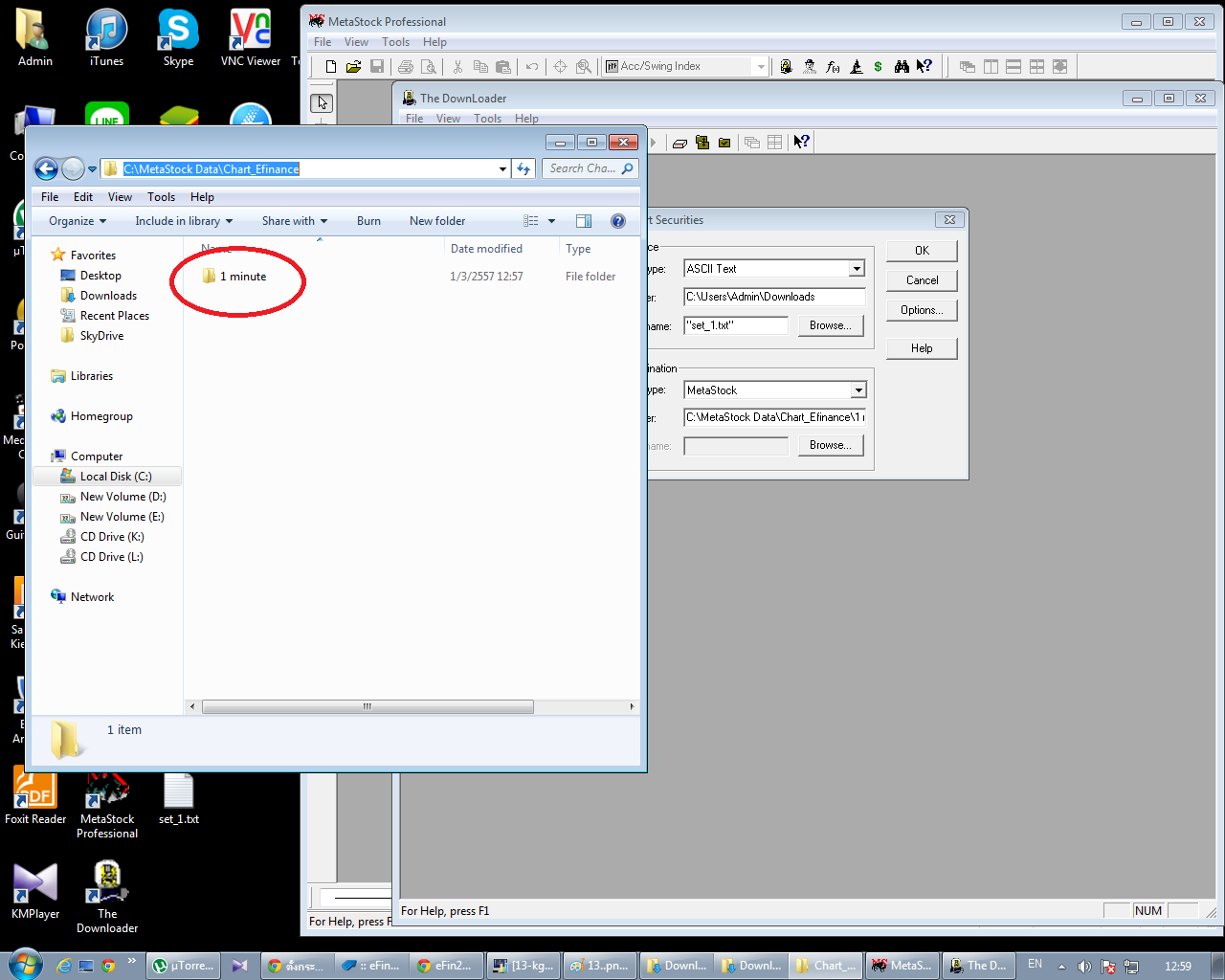Click green dollar sign icon in MetaStock
Image resolution: width=1225 pixels, height=980 pixels.
click(879, 66)
